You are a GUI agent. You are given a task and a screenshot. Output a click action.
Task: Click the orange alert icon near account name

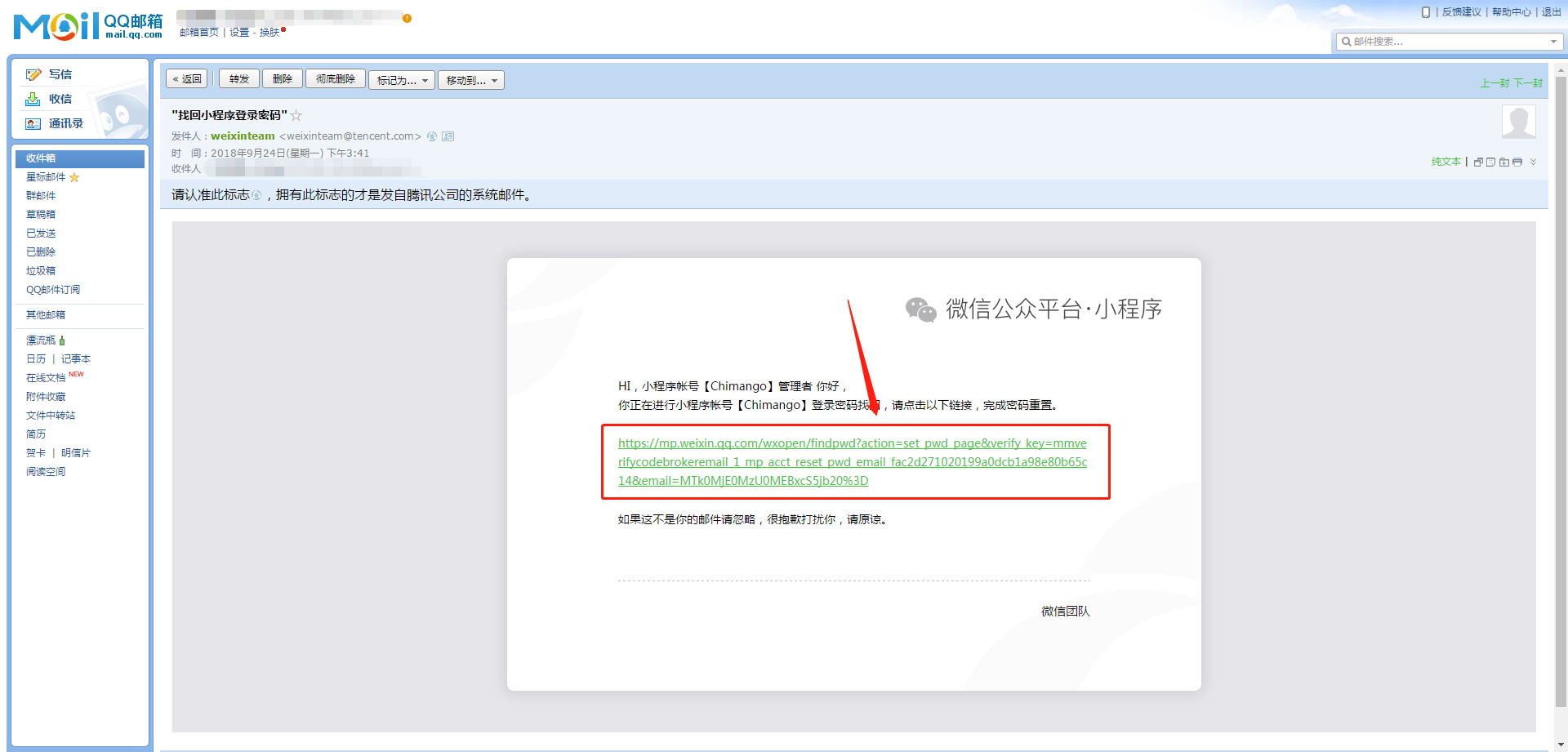pos(407,18)
